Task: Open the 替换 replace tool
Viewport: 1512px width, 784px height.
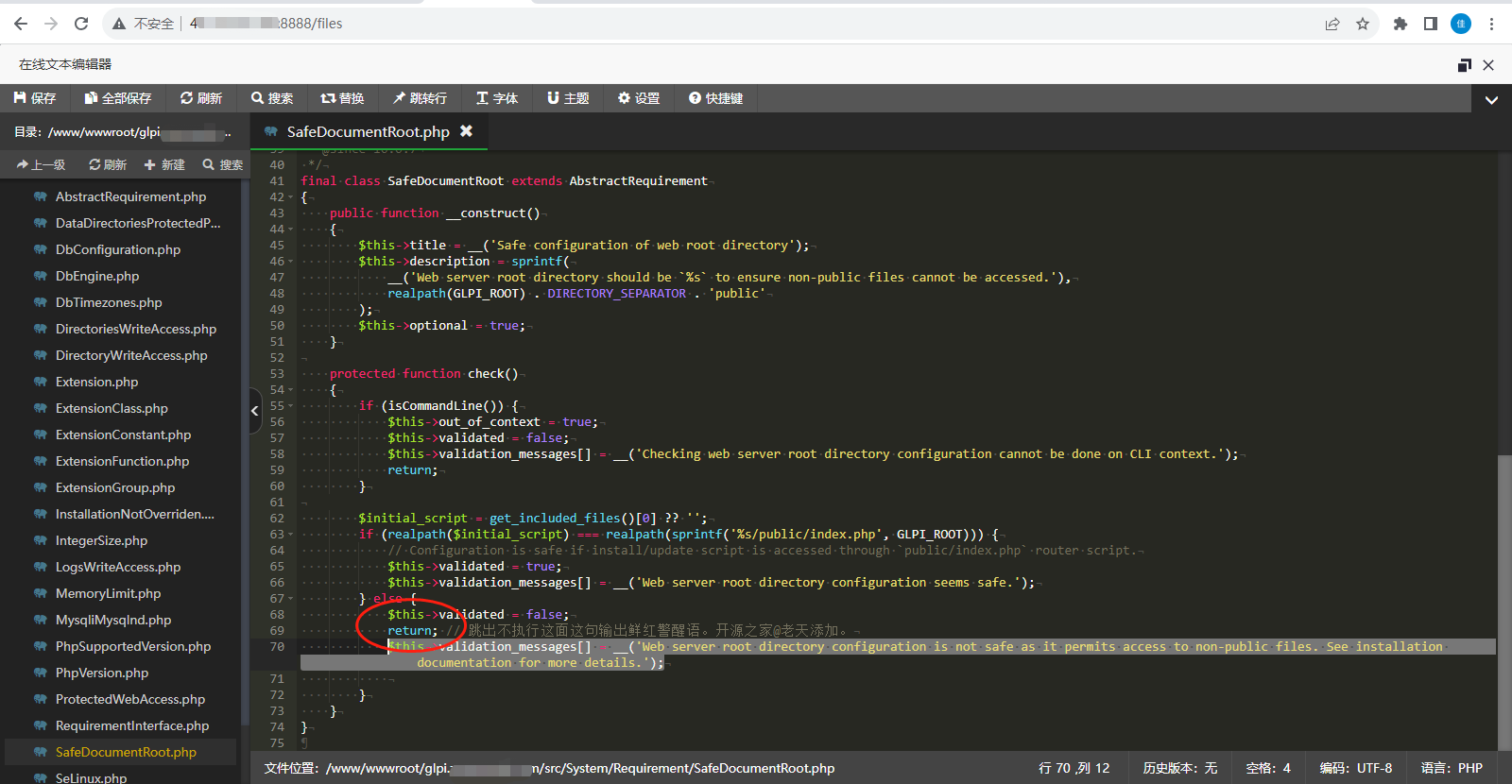Action: click(x=342, y=98)
